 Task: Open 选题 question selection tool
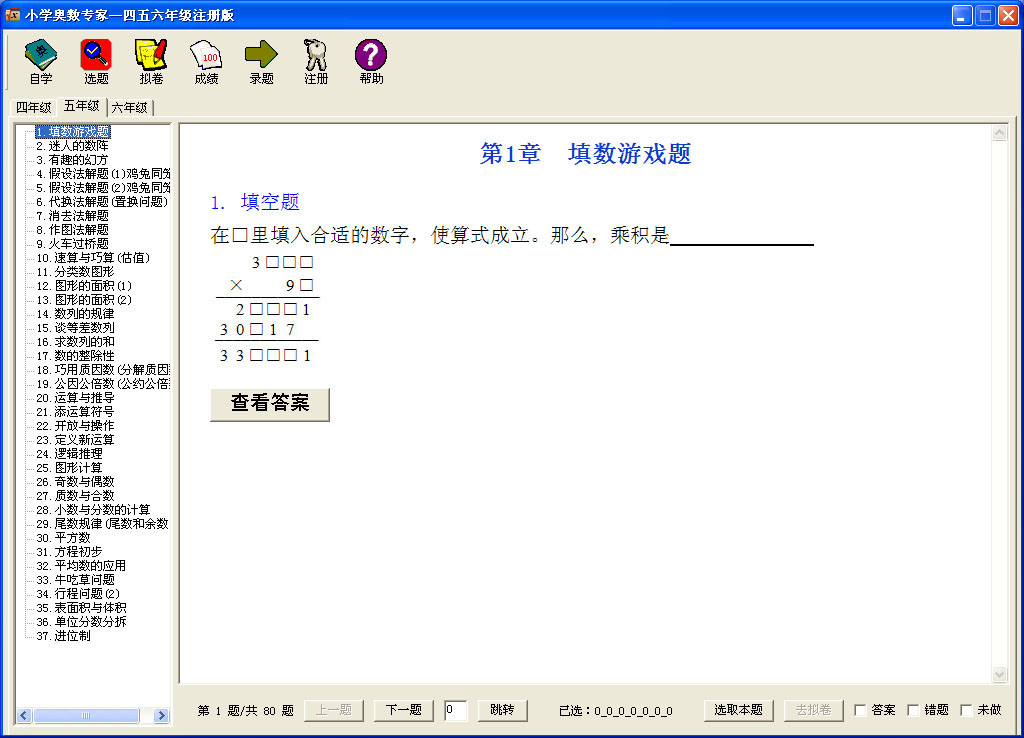pos(96,55)
